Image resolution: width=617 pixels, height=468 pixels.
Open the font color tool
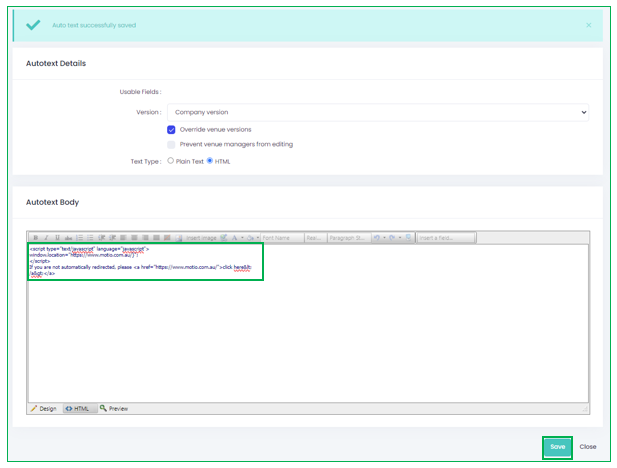(x=235, y=238)
